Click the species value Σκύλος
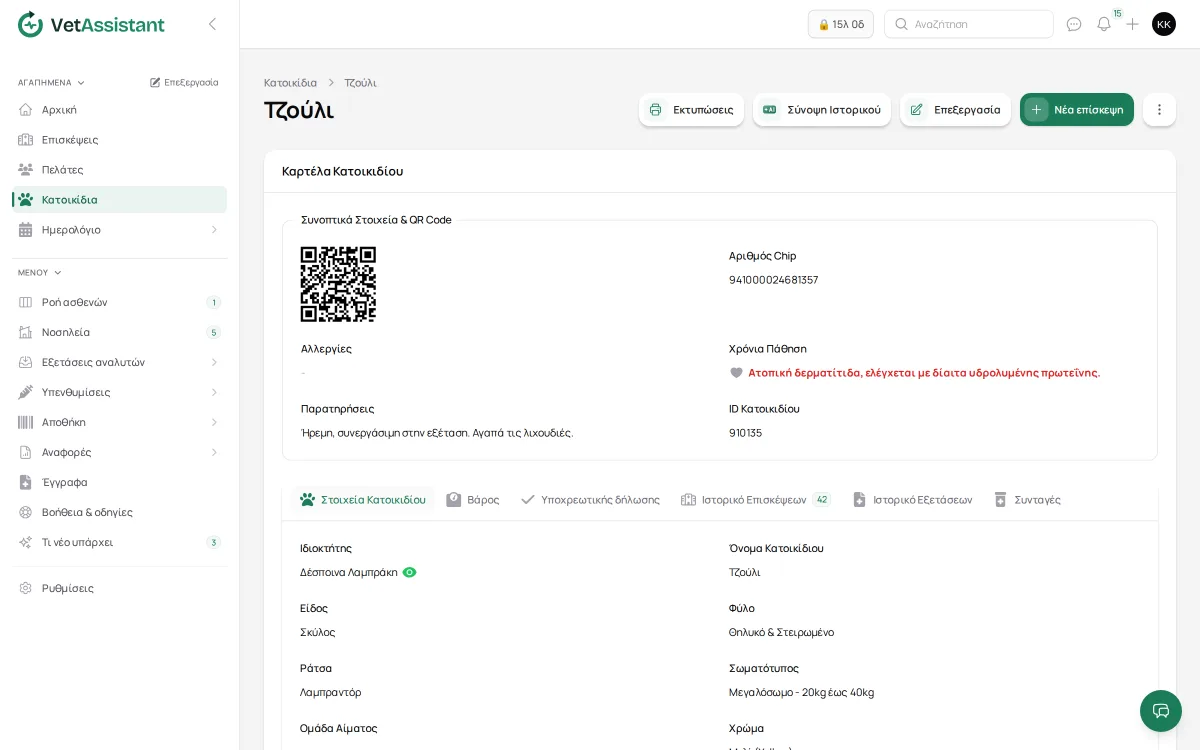1200x750 pixels. coord(318,633)
